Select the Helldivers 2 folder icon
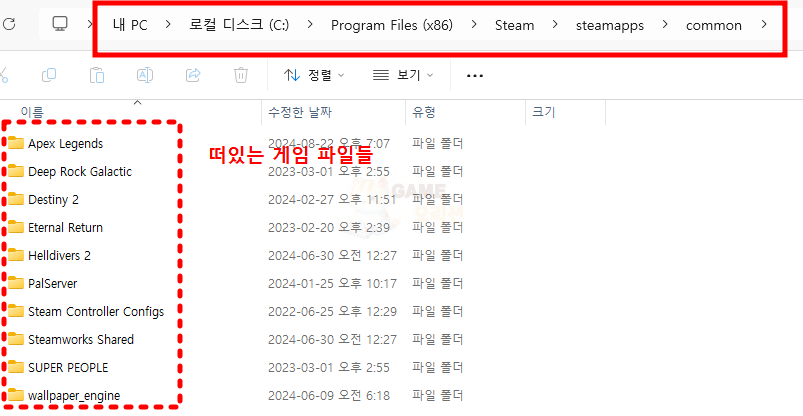 click(16, 255)
